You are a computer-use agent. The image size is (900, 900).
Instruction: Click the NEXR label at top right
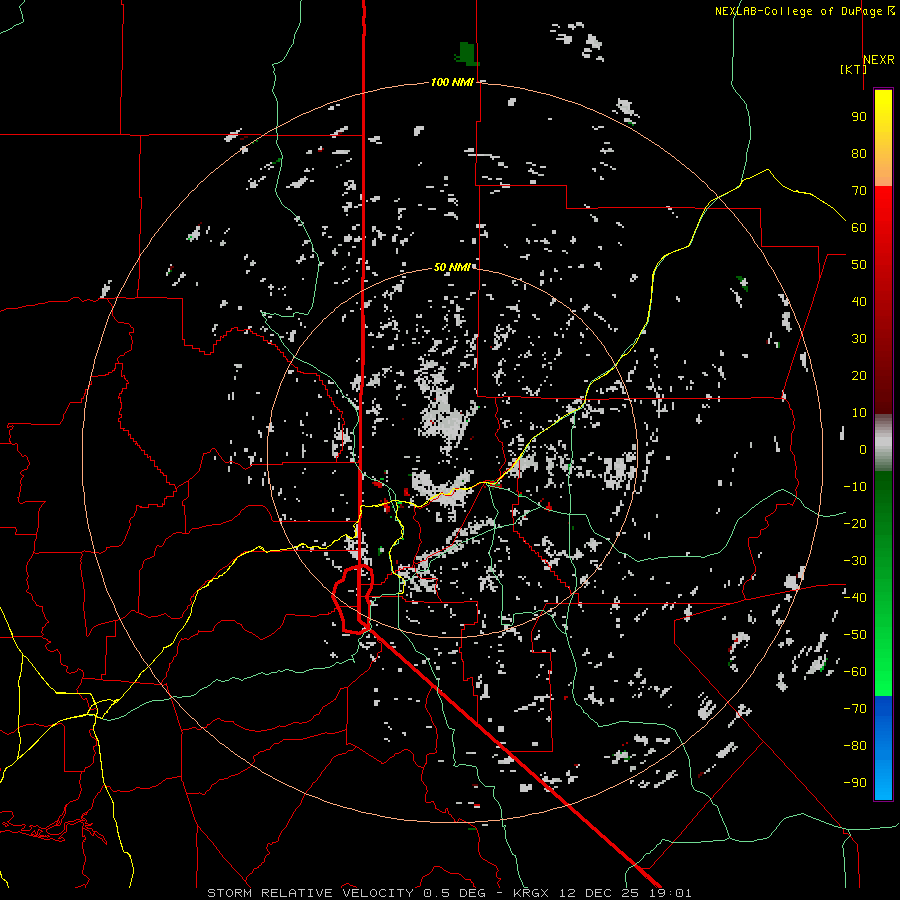pos(879,60)
